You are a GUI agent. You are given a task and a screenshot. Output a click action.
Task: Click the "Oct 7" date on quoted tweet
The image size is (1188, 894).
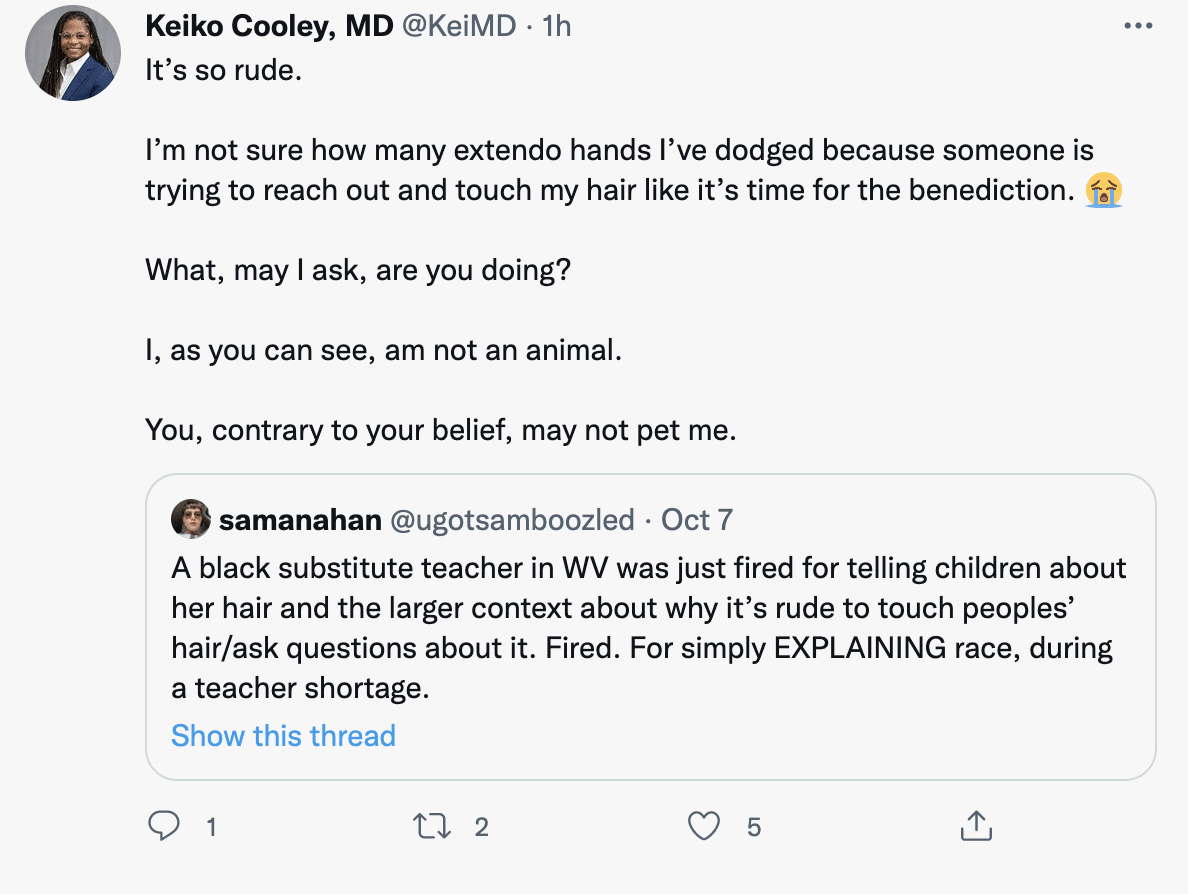pyautogui.click(x=697, y=520)
